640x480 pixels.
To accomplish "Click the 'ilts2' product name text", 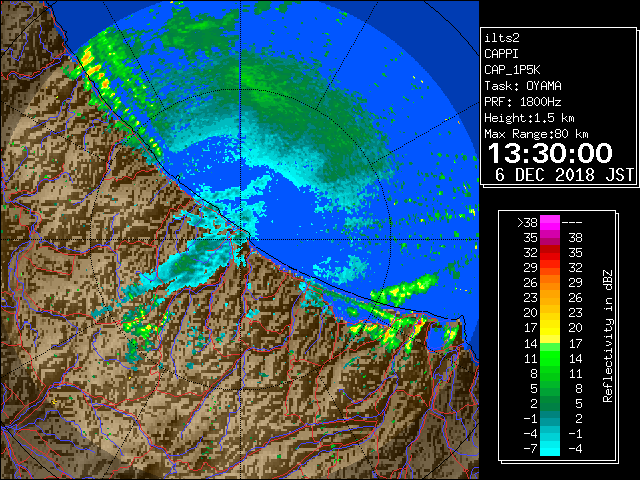I will pyautogui.click(x=502, y=38).
